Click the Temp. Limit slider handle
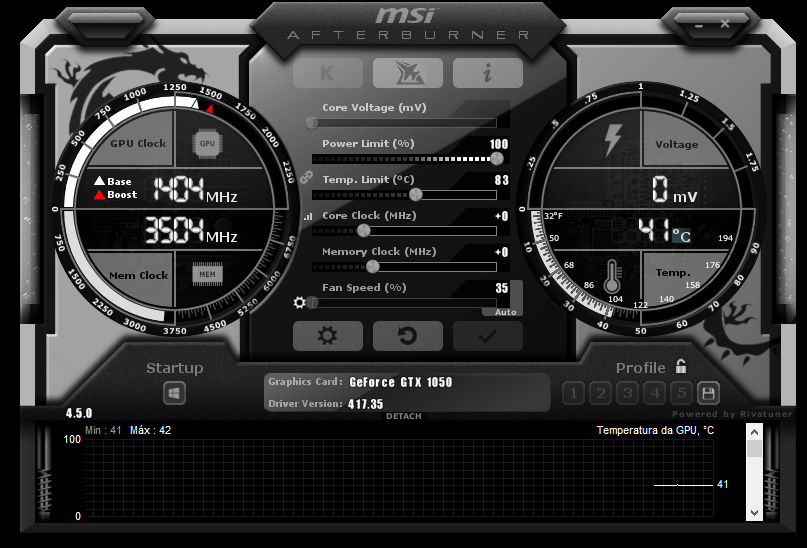807x548 pixels. tap(416, 195)
